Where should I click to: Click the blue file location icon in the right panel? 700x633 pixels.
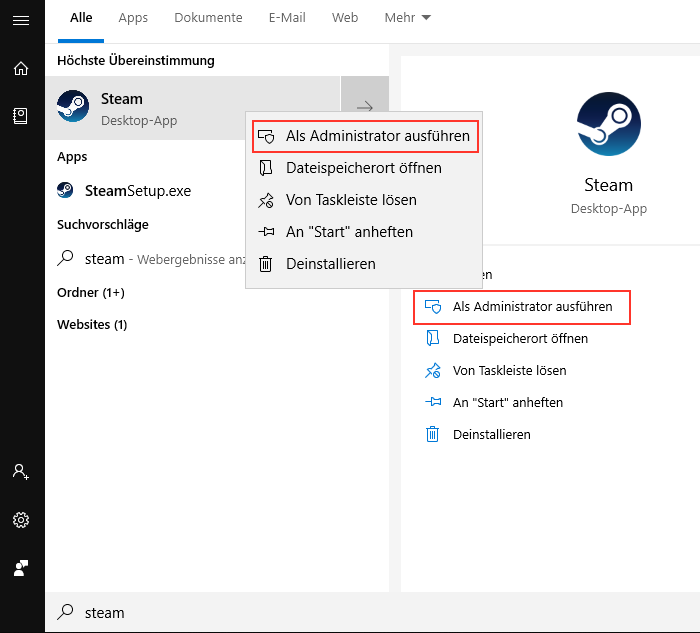(x=433, y=338)
